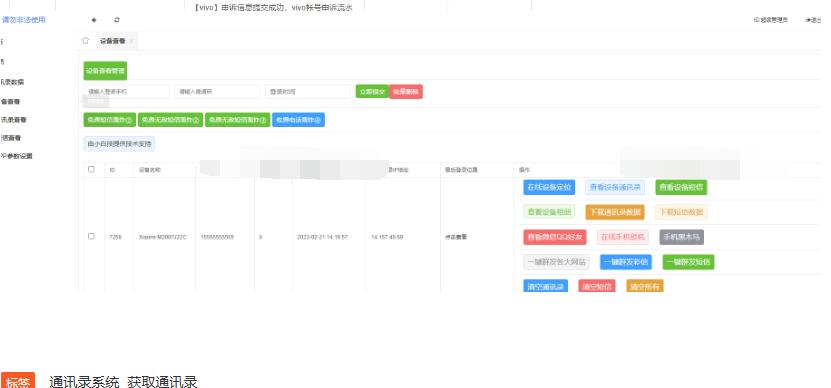Focus the 请输入登录手机 input field

(127, 92)
